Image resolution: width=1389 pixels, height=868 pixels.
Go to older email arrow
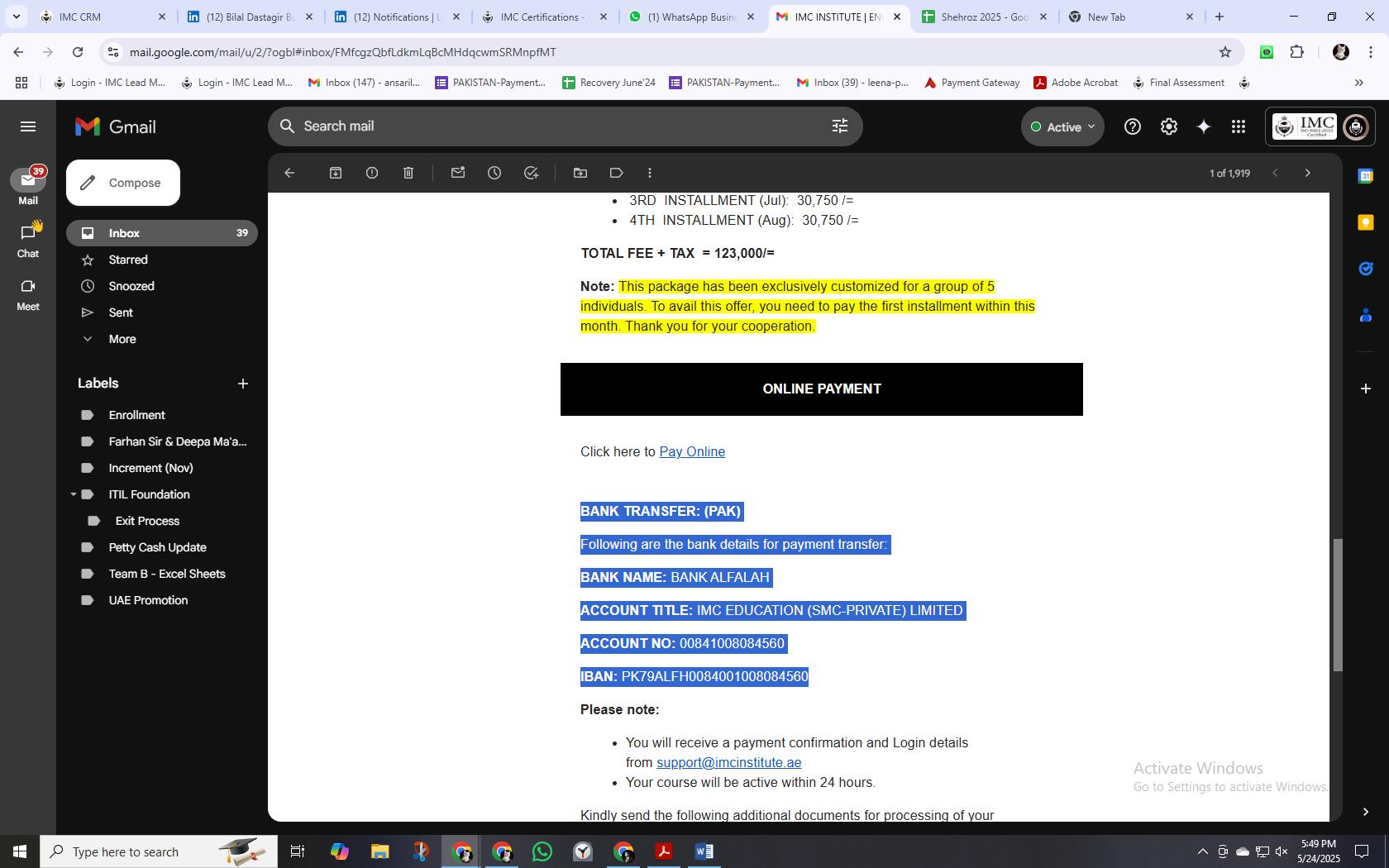(1307, 173)
